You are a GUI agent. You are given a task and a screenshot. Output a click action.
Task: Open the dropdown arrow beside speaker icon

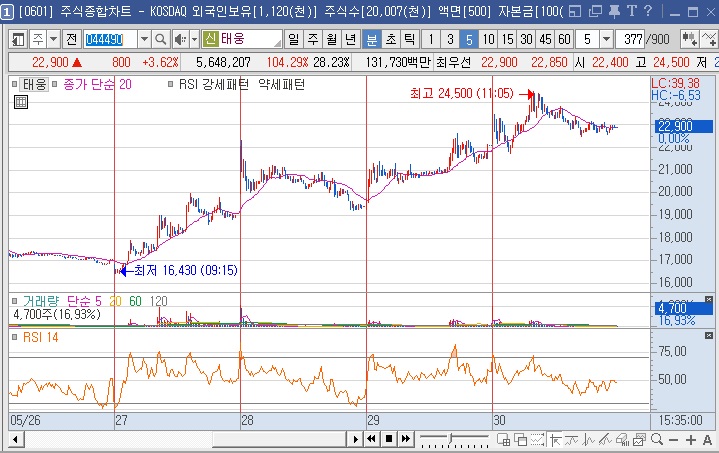coord(194,39)
